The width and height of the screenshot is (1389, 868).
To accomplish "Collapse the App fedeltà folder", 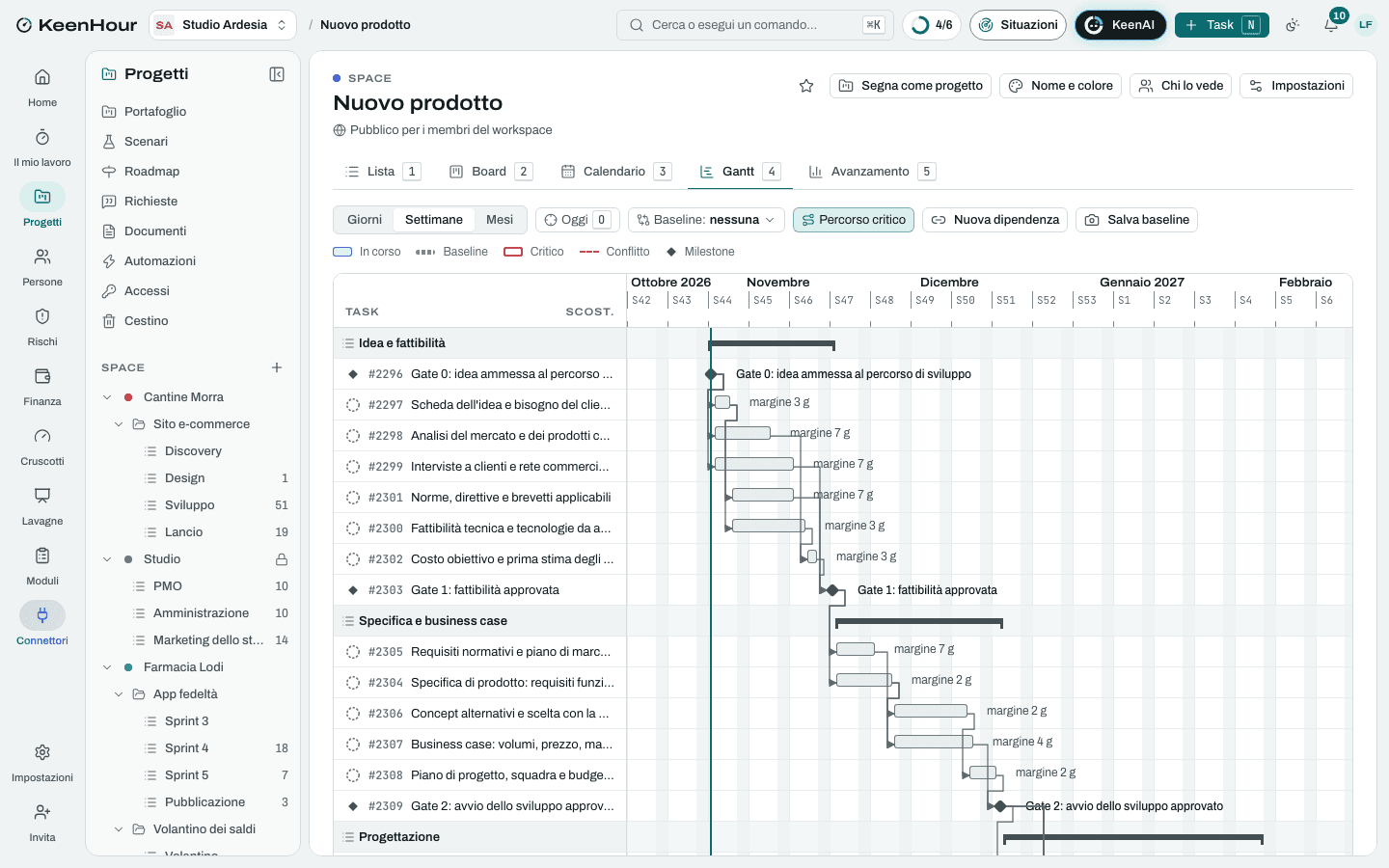I will (x=119, y=694).
